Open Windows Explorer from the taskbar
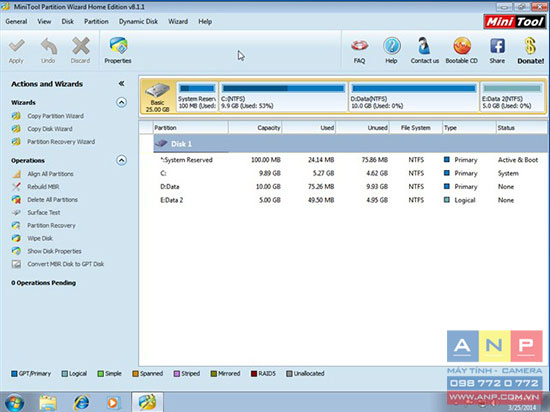This screenshot has width=550, height=412. (x=48, y=403)
